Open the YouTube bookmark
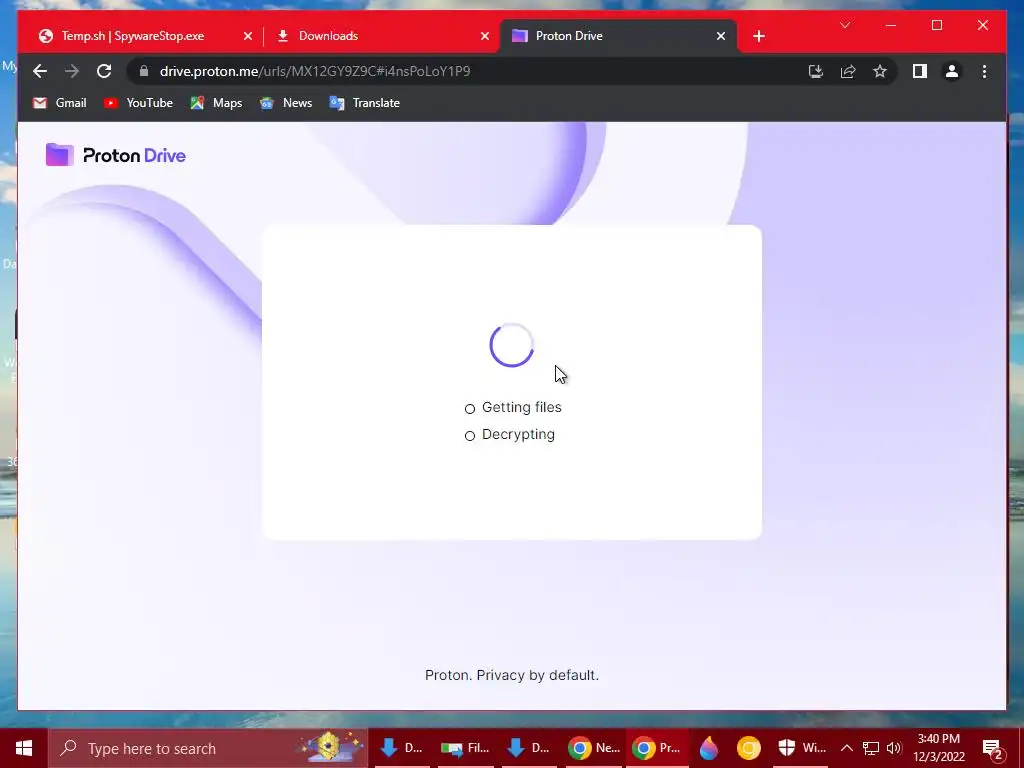This screenshot has width=1024, height=768. (x=138, y=103)
